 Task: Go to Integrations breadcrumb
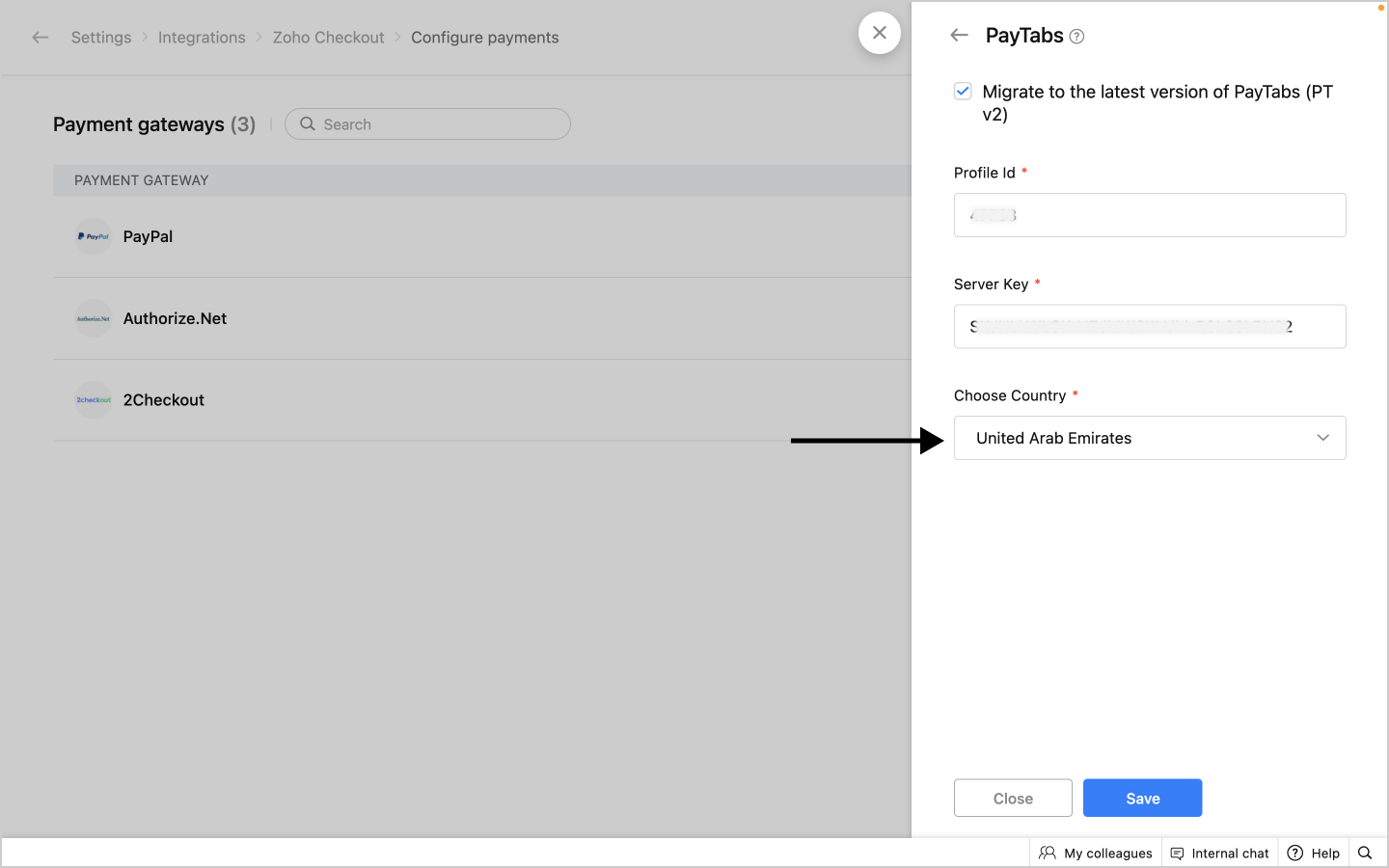(202, 38)
